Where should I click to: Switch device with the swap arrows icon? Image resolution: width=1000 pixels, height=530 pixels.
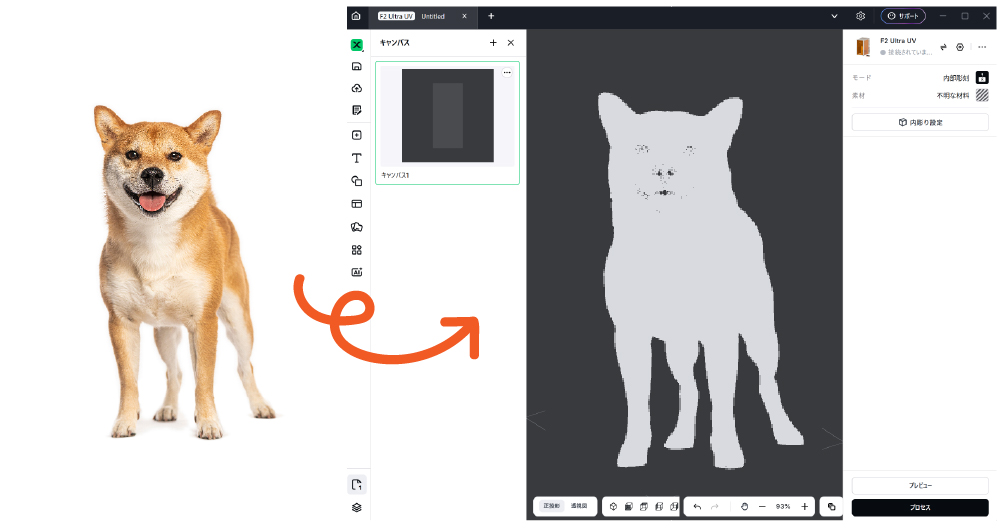943,47
